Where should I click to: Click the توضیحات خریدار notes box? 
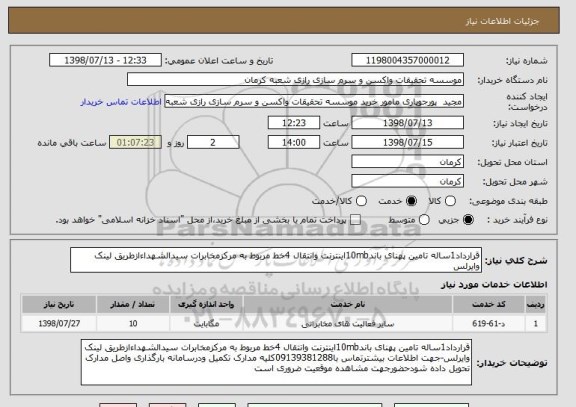pyautogui.click(x=276, y=362)
